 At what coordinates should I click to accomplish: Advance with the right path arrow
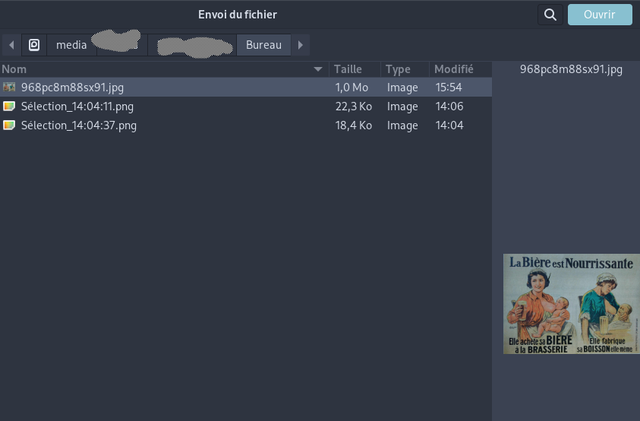pos(300,45)
